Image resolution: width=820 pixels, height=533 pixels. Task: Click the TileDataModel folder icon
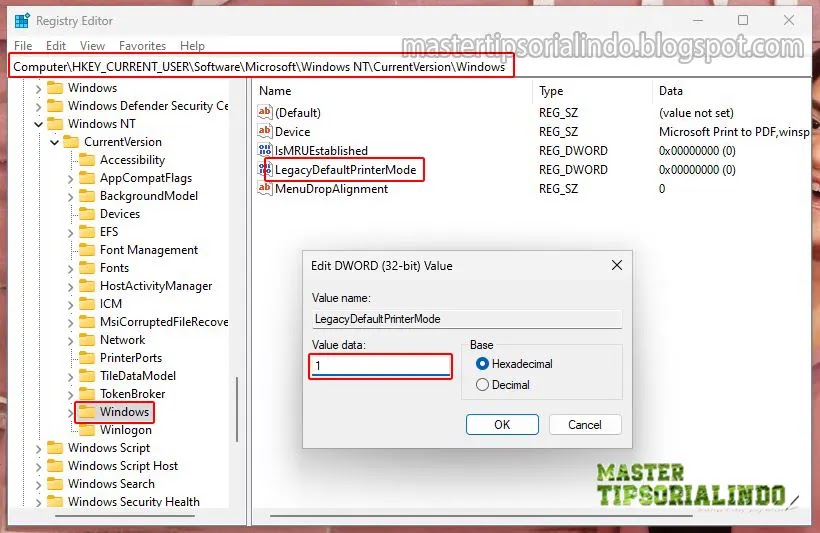(87, 376)
